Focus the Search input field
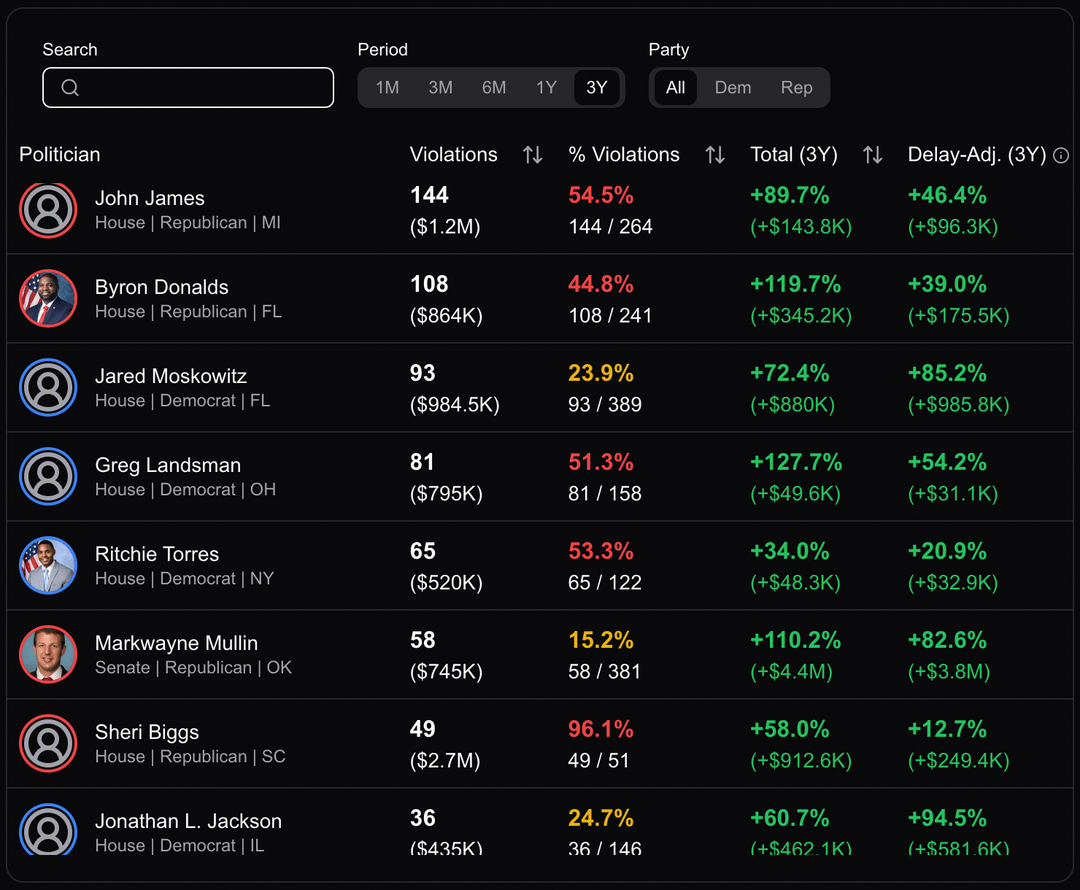This screenshot has width=1080, height=890. (200, 88)
